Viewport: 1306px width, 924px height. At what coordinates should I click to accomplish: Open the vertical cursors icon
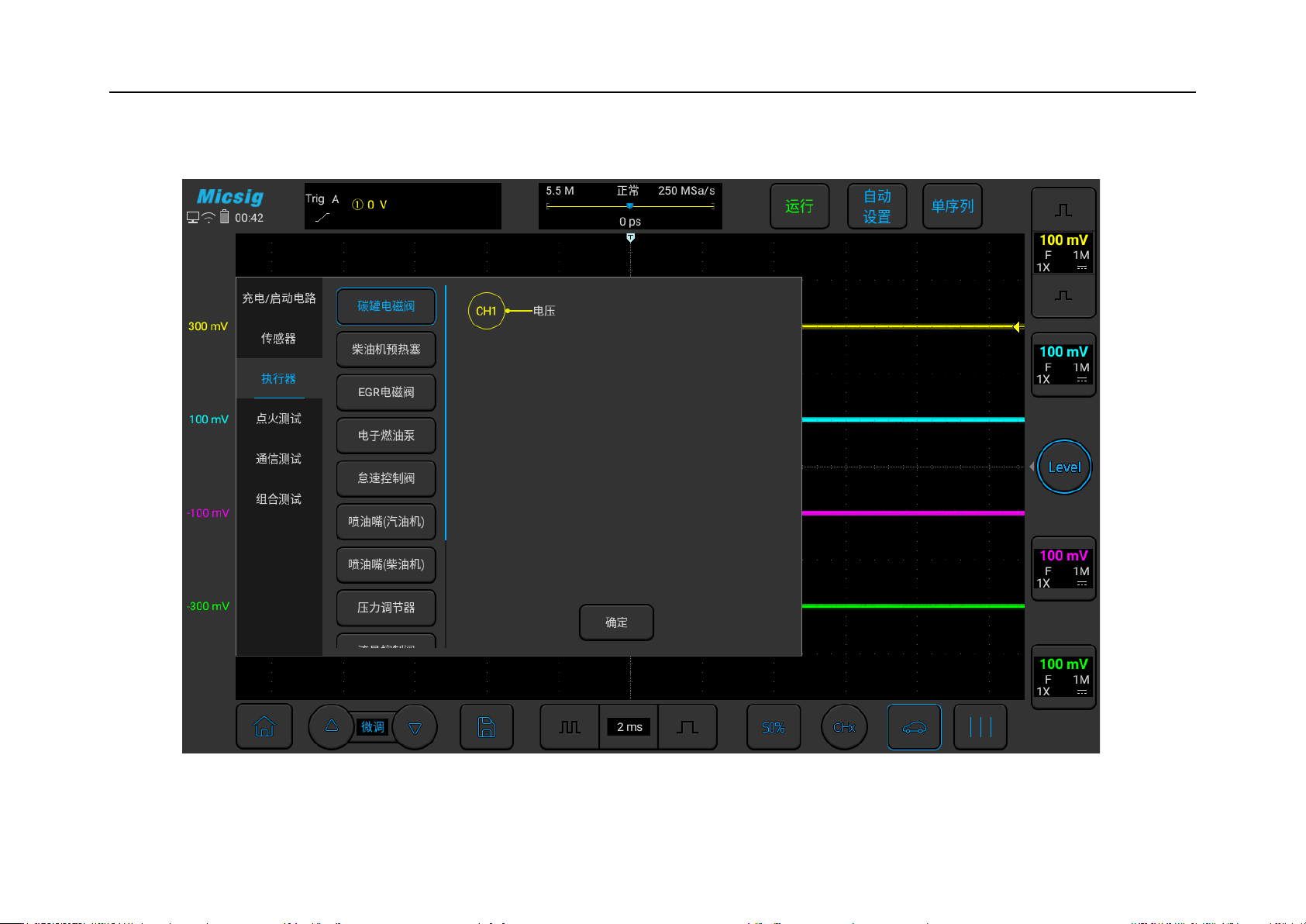980,727
